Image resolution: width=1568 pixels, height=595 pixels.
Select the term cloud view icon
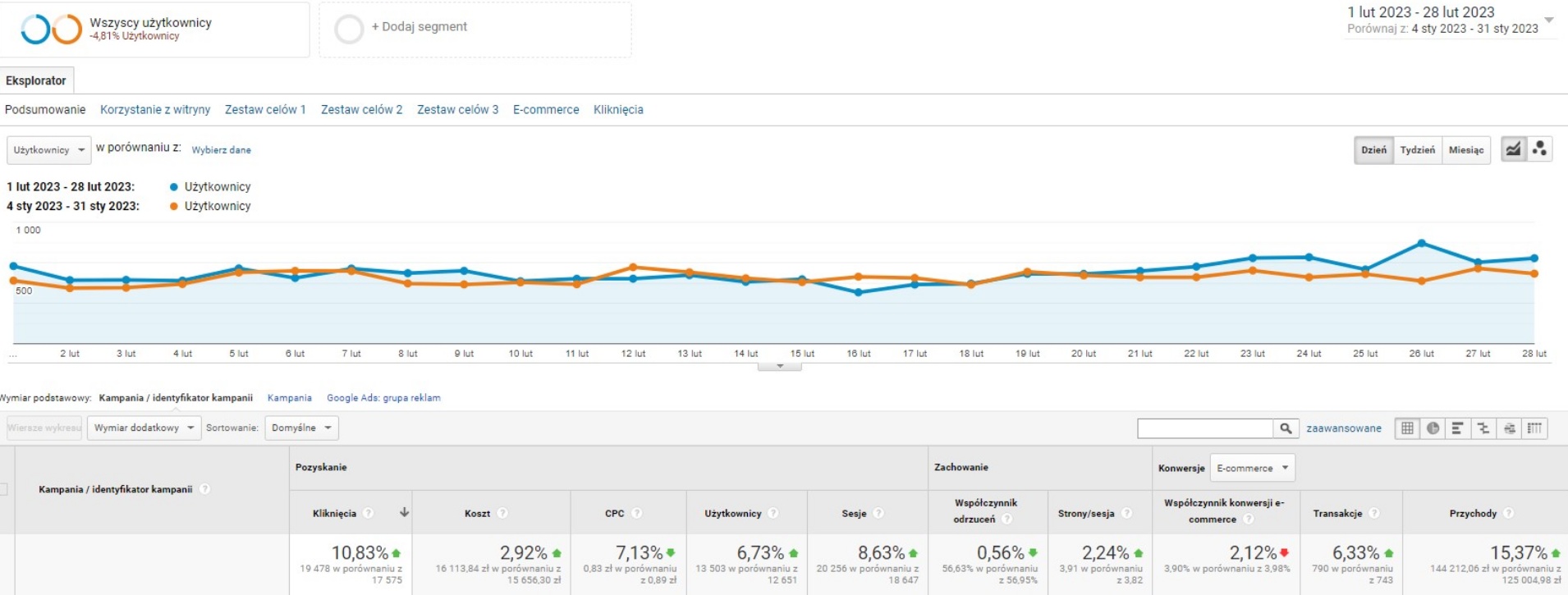coord(1509,428)
